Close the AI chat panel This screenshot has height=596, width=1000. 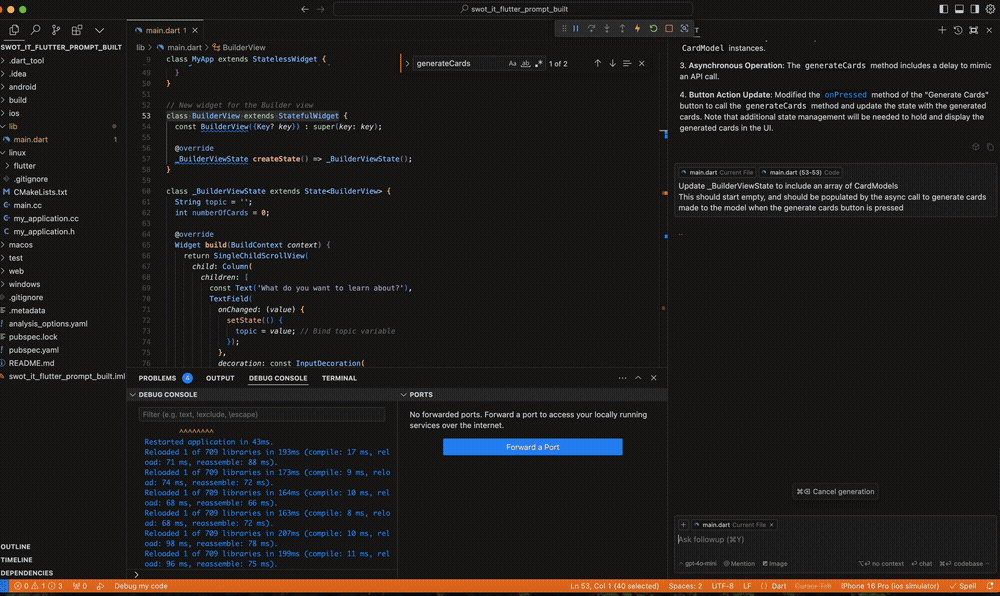click(x=989, y=30)
